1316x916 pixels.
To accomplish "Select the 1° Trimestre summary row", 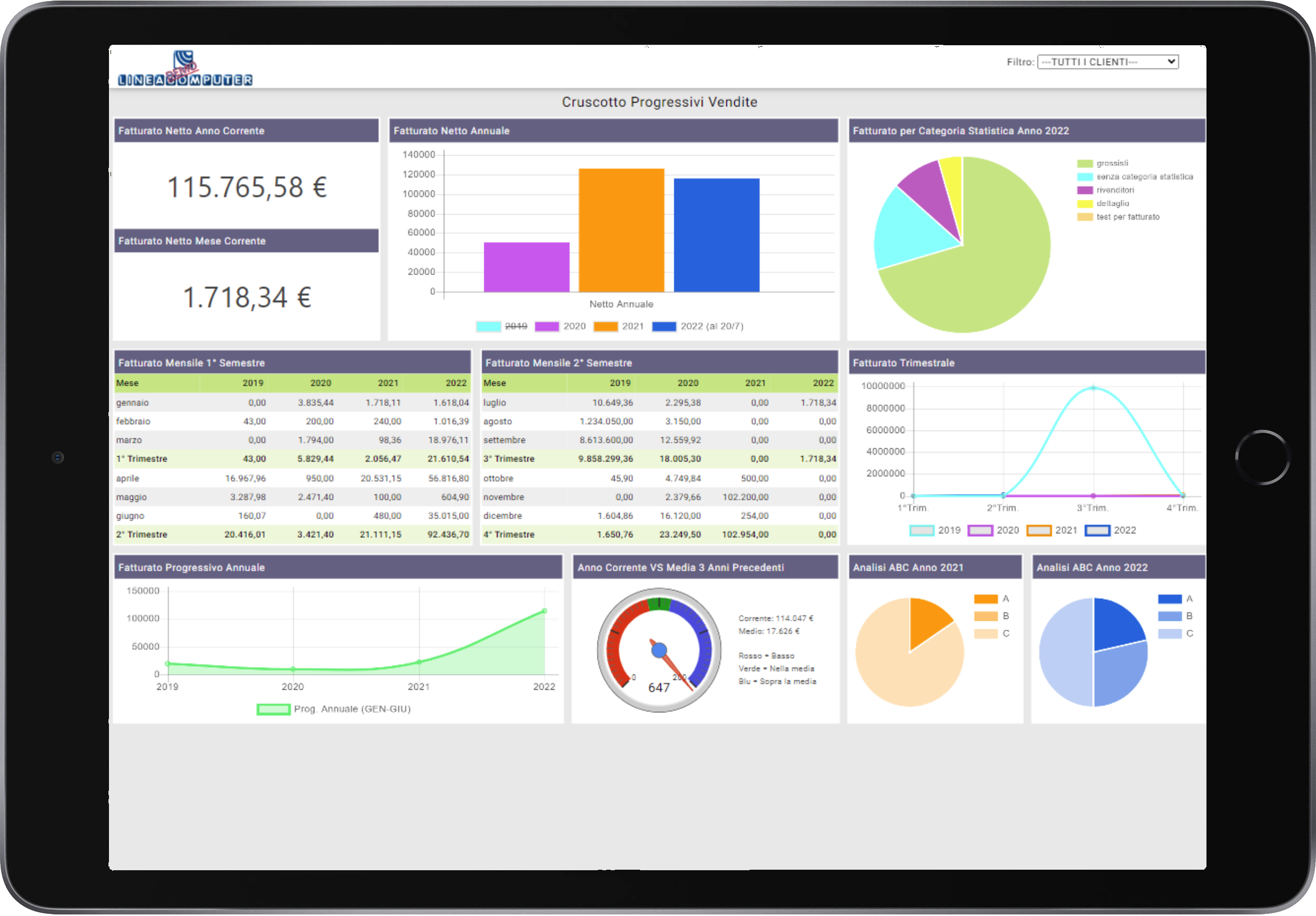I will coord(292,459).
